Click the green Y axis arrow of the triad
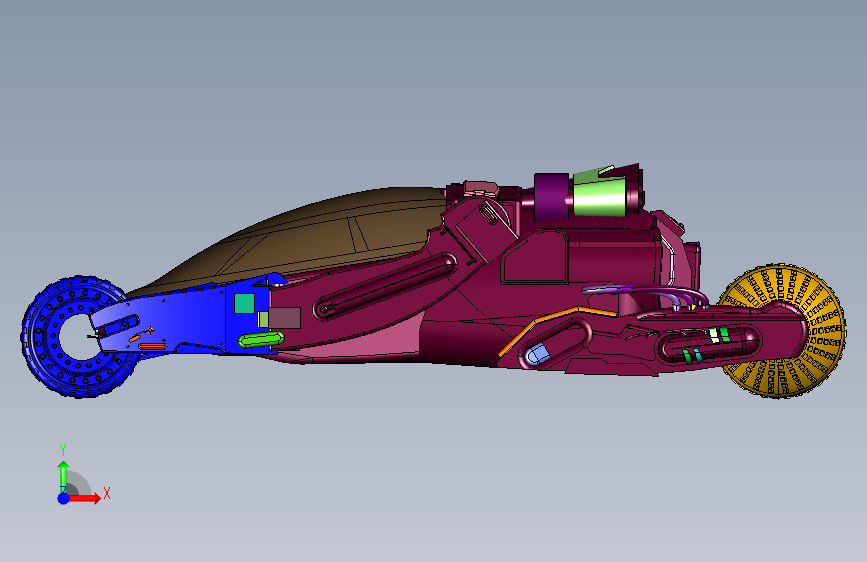Image resolution: width=867 pixels, height=562 pixels. [64, 476]
